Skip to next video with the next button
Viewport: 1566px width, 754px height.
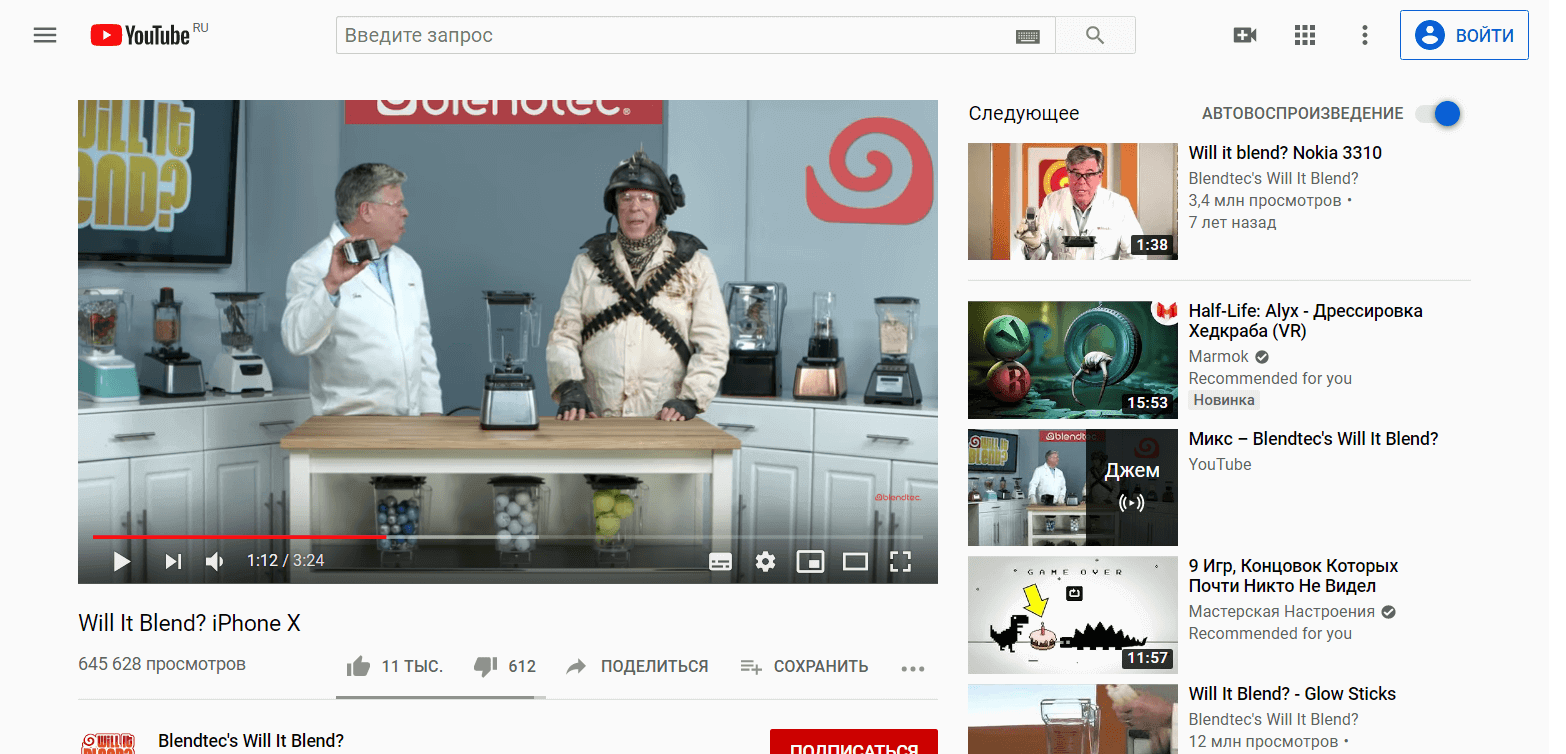click(x=173, y=561)
